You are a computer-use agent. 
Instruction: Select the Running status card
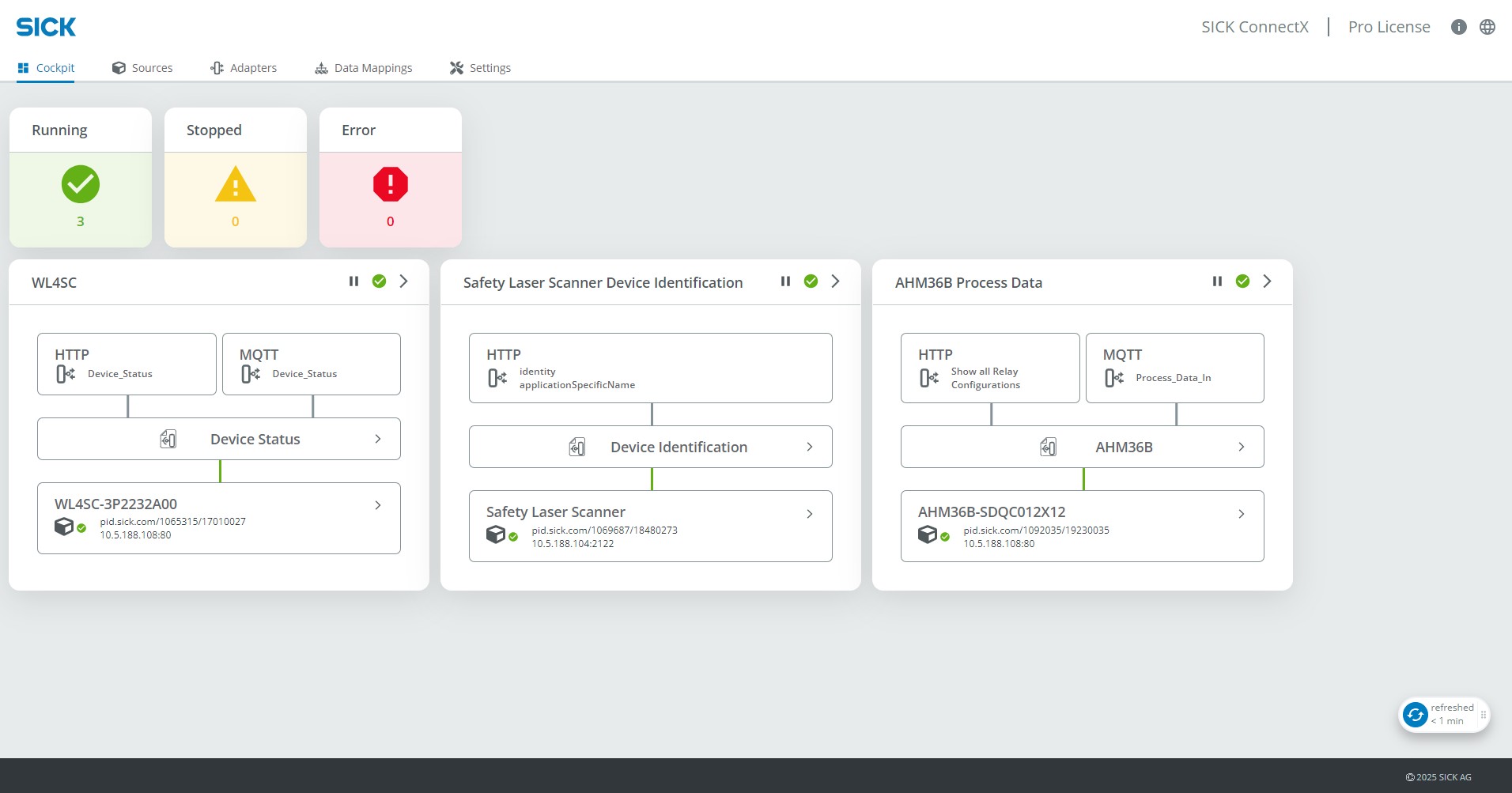click(81, 177)
